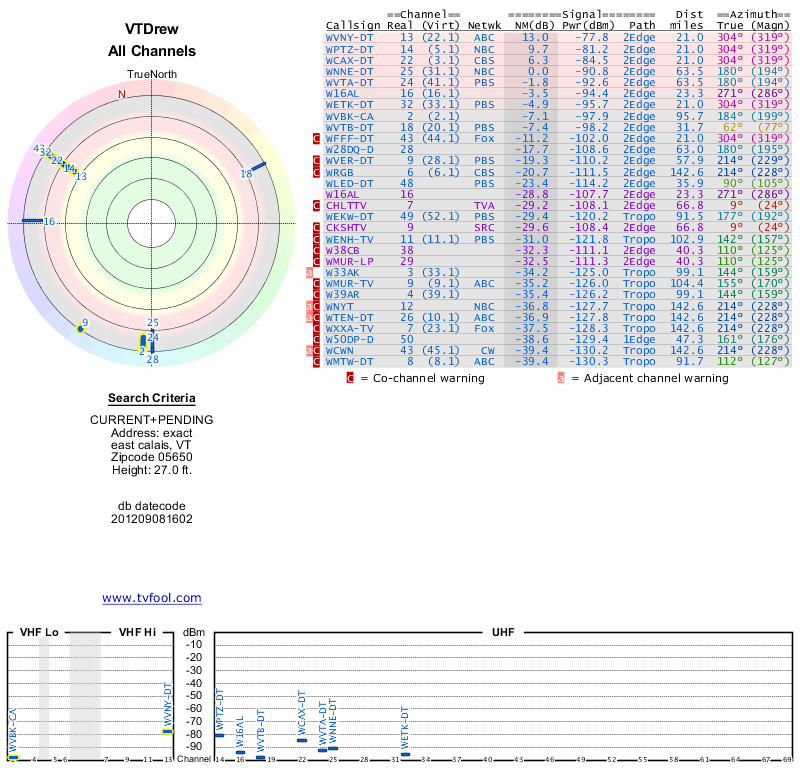Click the WCAX-DT callsign entry

349,60
